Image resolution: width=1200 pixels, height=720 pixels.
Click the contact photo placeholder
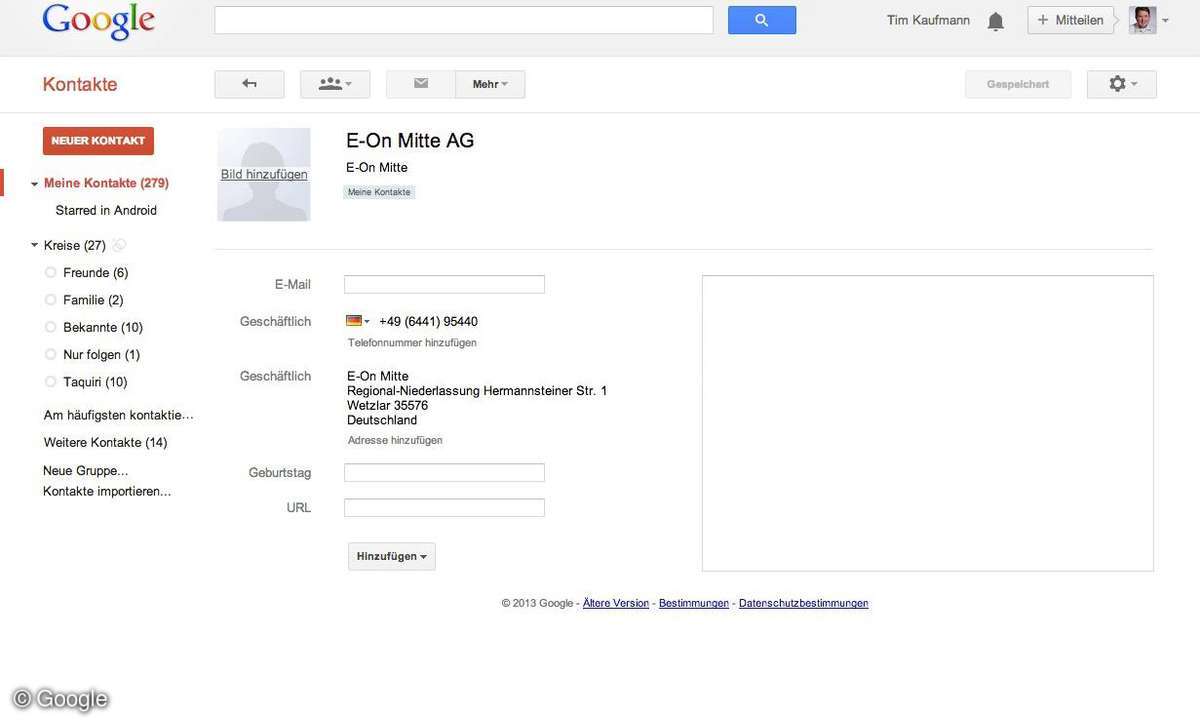tap(264, 175)
